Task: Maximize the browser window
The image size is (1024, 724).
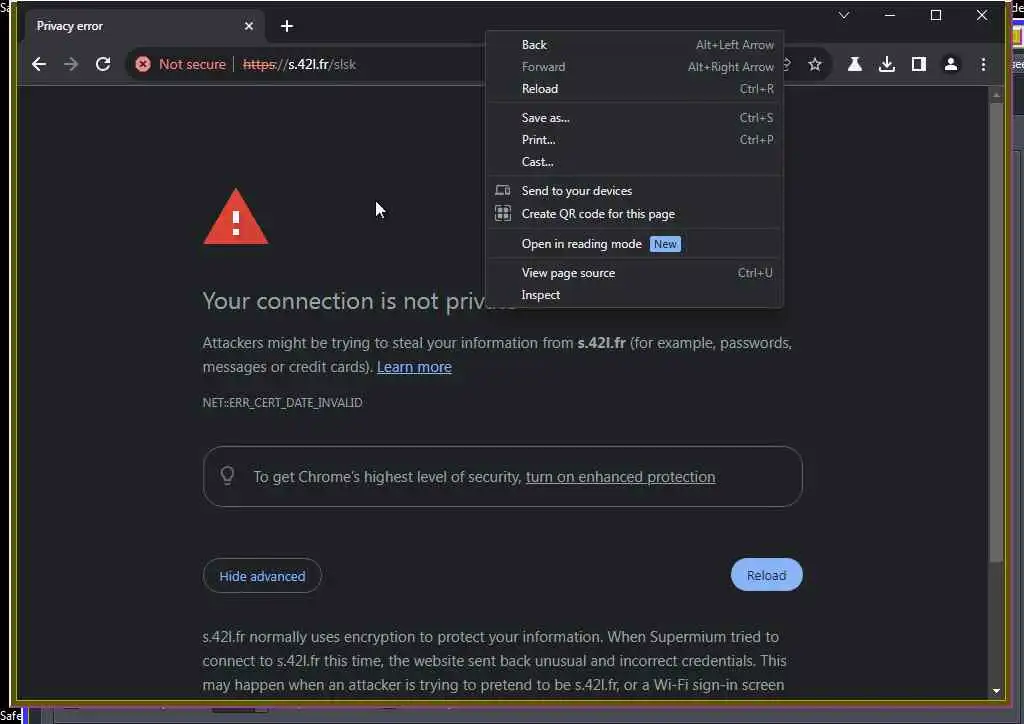Action: click(936, 15)
